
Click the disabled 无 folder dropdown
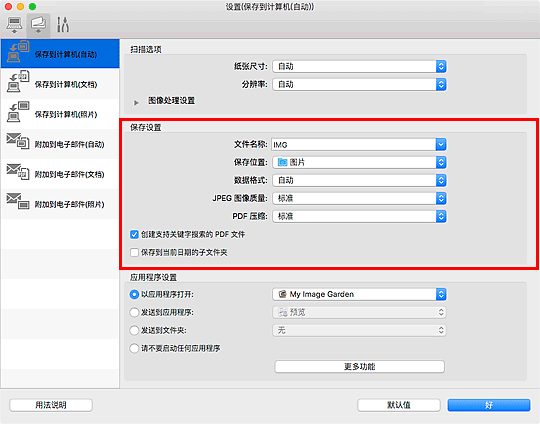tap(359, 330)
